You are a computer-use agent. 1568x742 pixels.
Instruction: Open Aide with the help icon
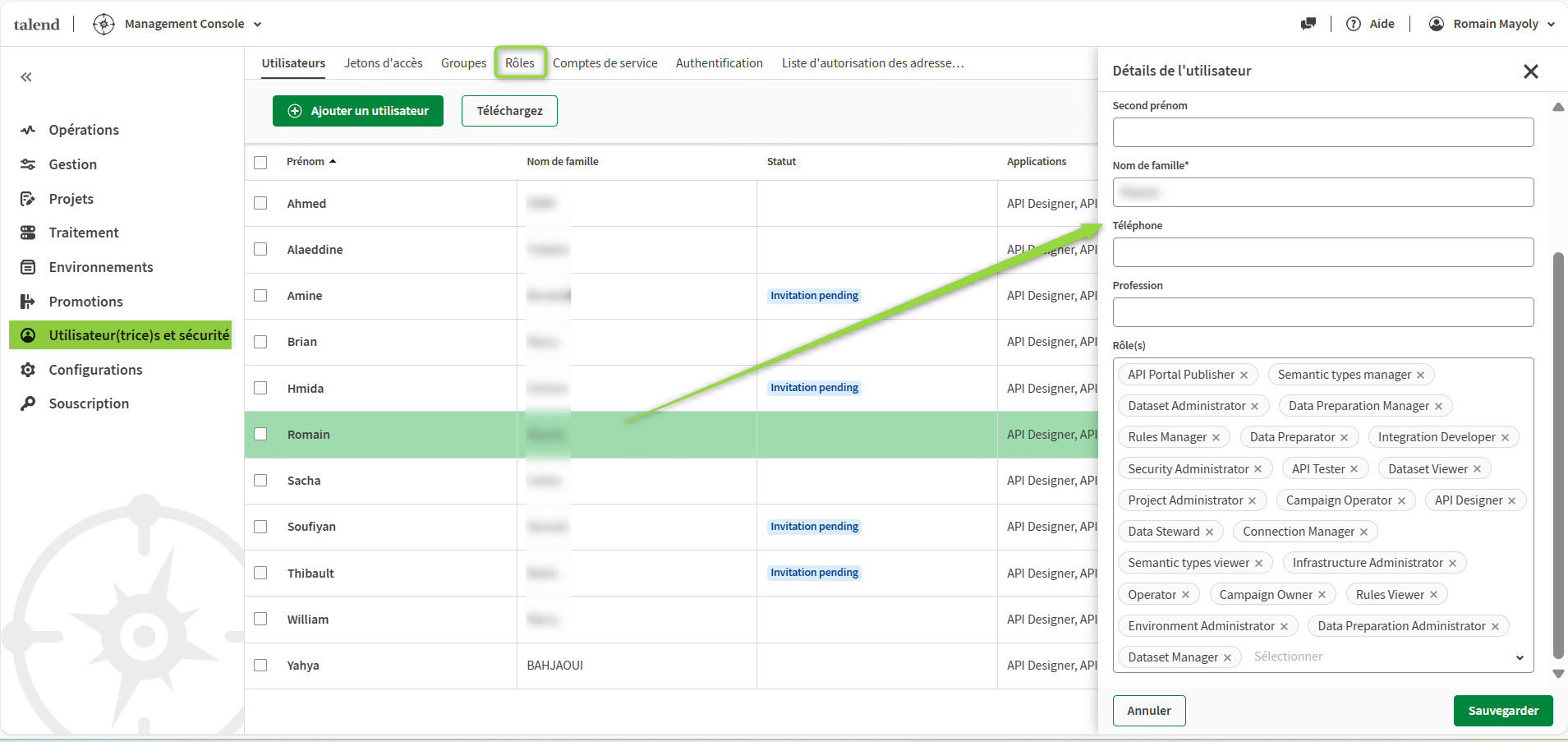(x=1353, y=24)
